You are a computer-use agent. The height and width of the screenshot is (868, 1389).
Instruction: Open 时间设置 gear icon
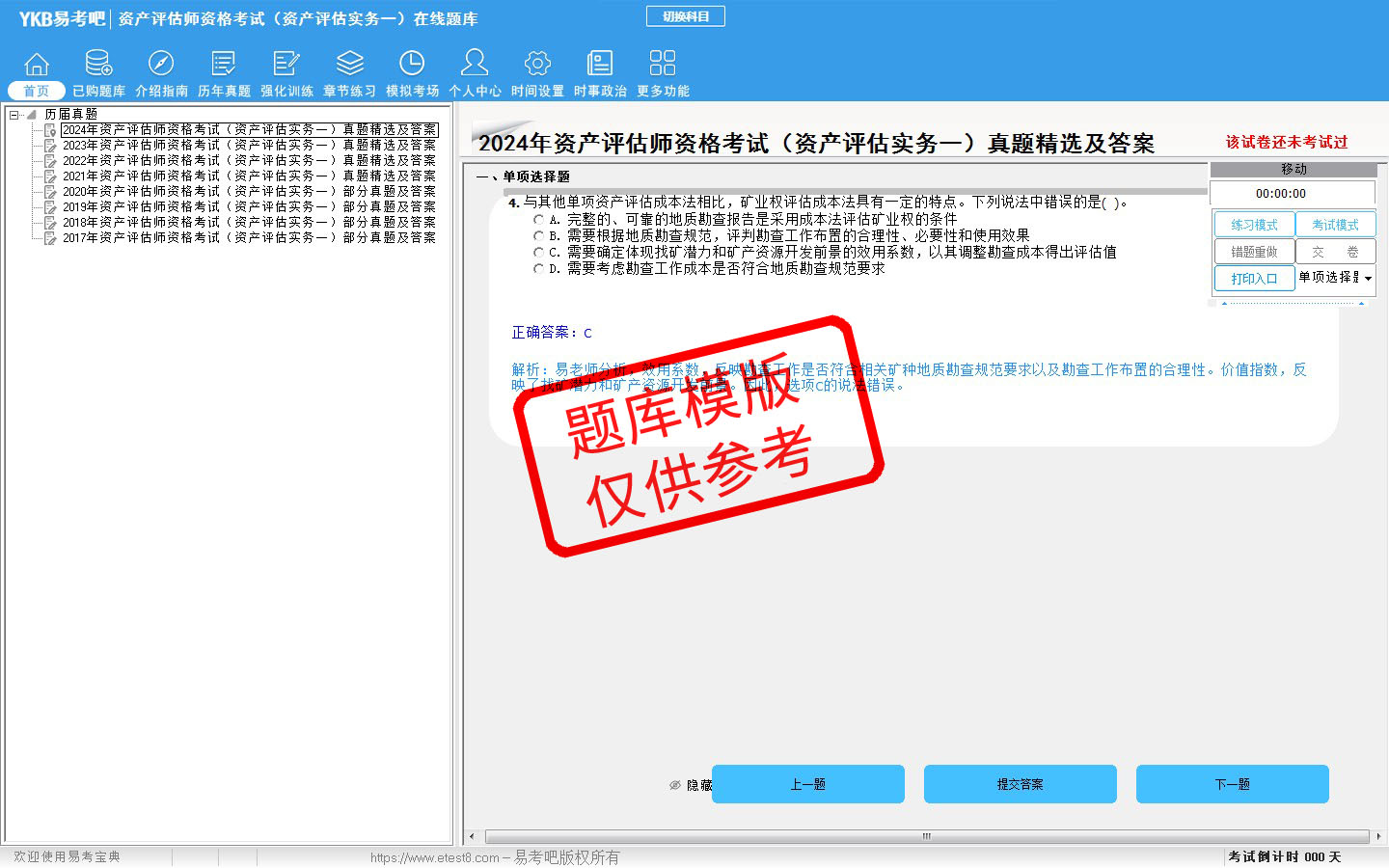pos(537,65)
